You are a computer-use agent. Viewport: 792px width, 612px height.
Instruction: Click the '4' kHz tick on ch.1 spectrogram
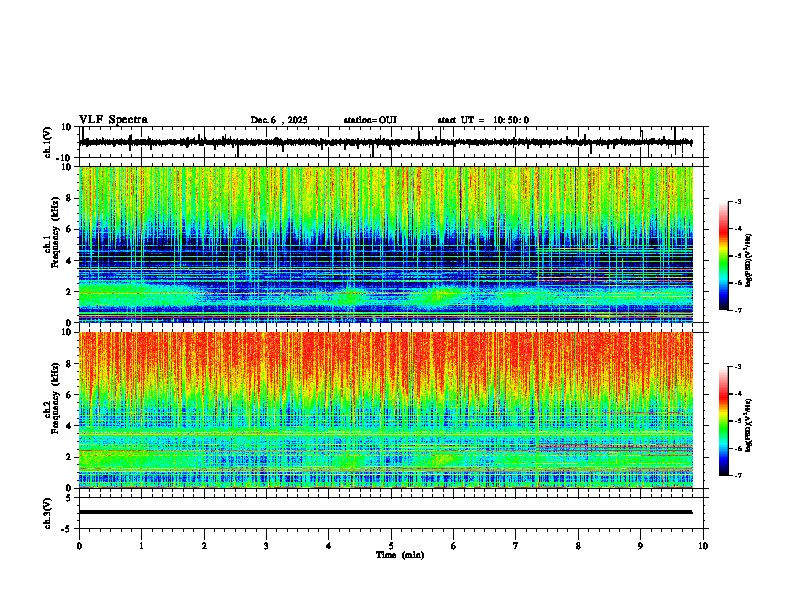click(x=69, y=261)
